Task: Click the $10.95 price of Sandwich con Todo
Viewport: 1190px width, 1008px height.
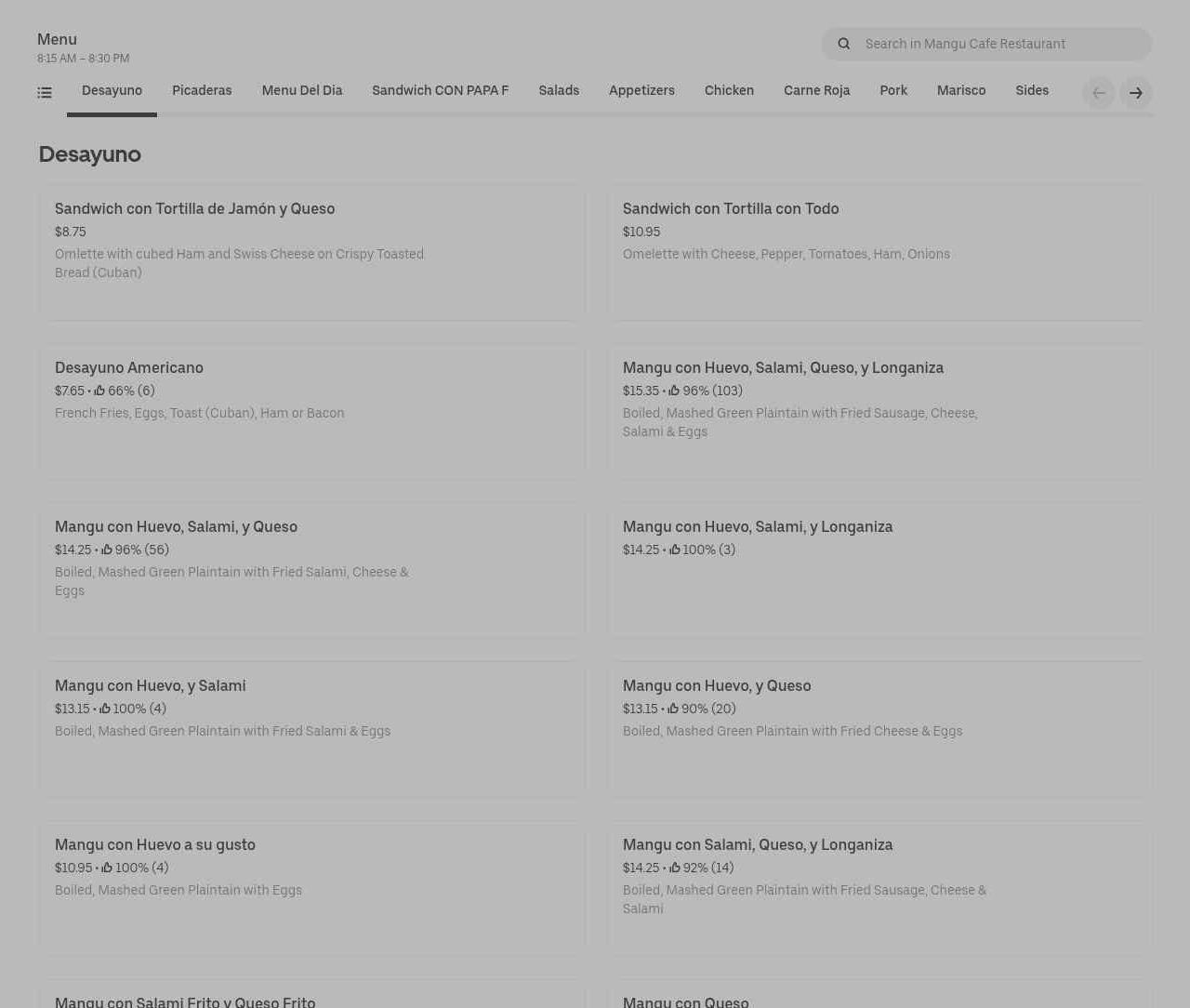Action: 641,232
